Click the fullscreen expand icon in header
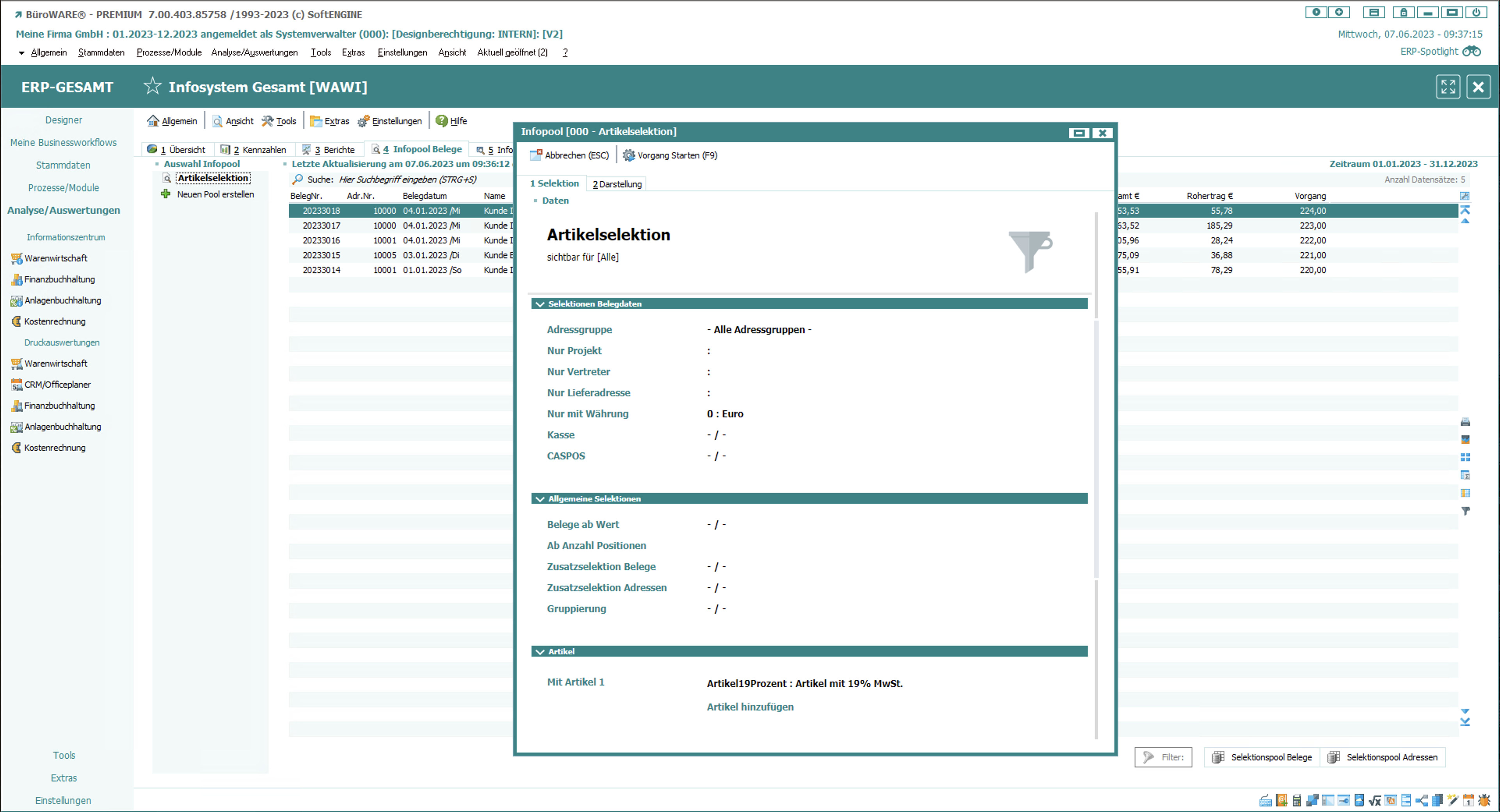The height and width of the screenshot is (812, 1500). (1448, 87)
